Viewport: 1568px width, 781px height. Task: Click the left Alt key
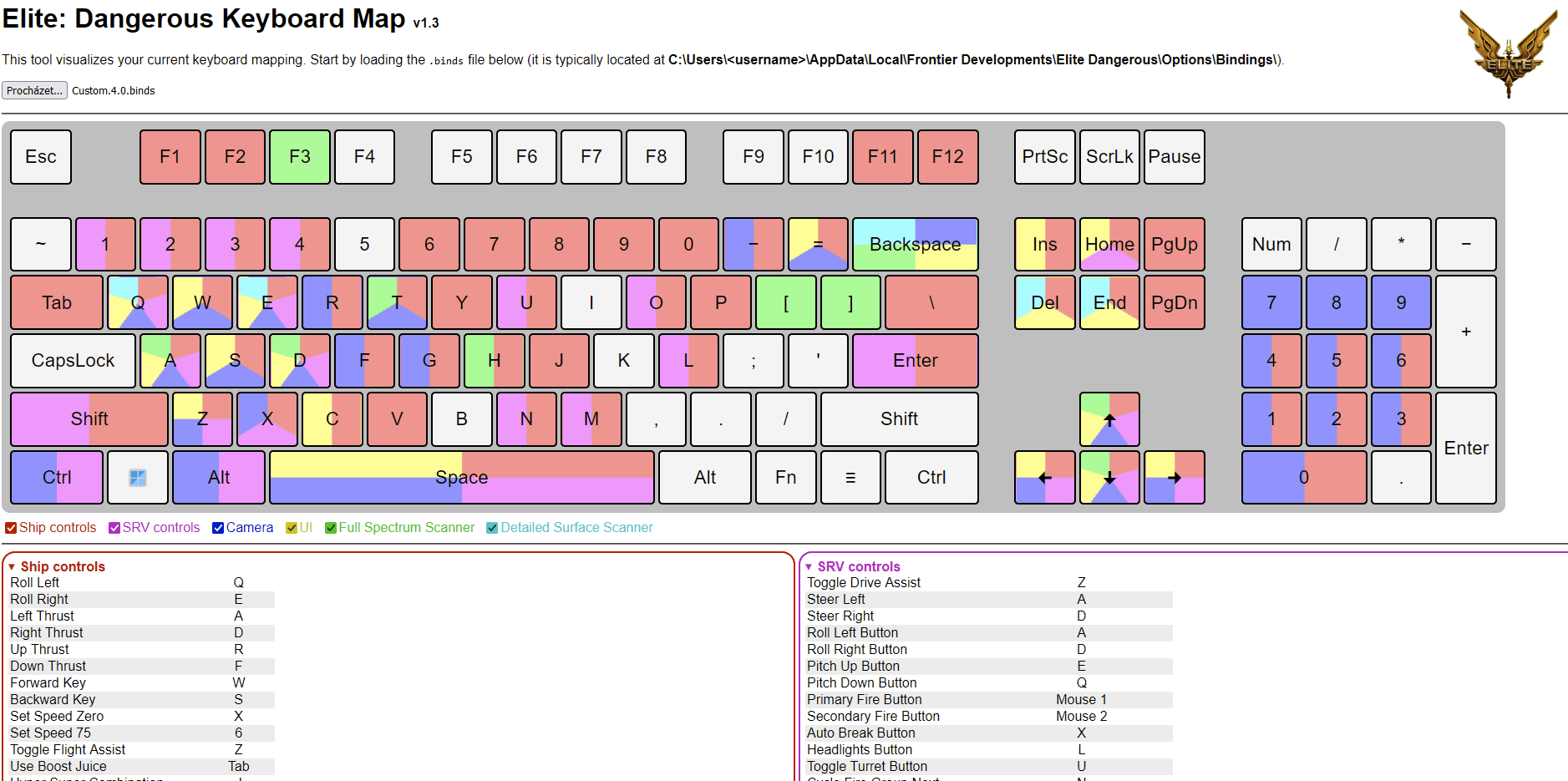[219, 477]
